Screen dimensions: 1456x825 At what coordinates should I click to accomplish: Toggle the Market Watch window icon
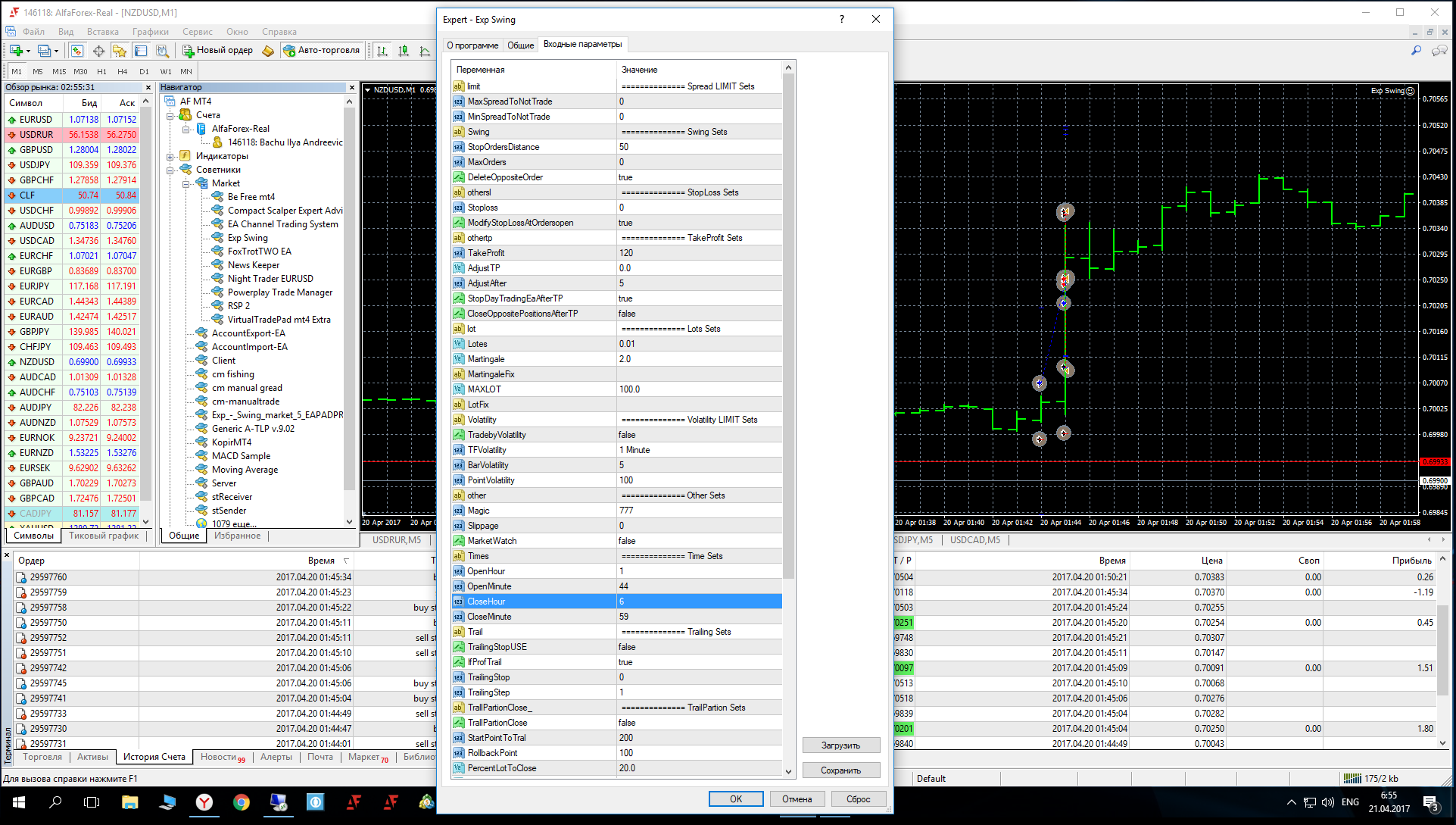pyautogui.click(x=76, y=51)
